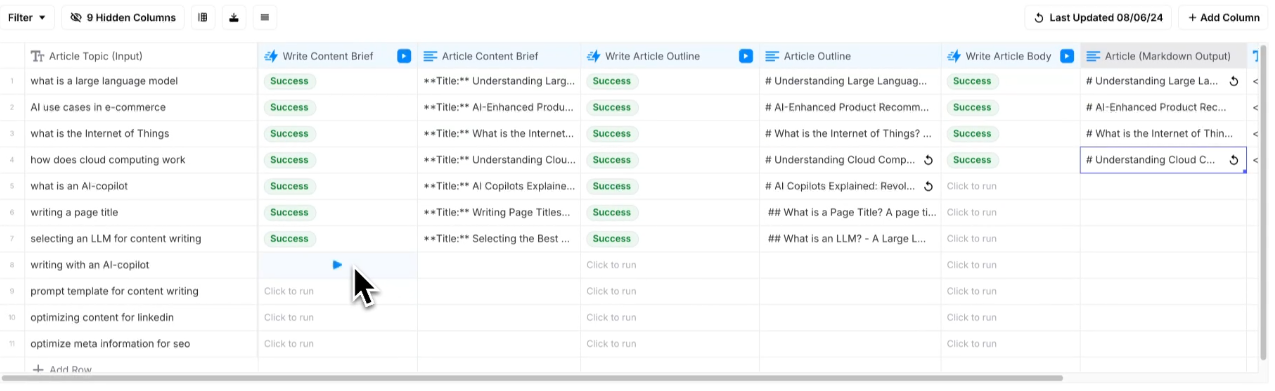Image resolution: width=1275 pixels, height=391 pixels.
Task: Click lightning icon of Write Article Body header
Action: pyautogui.click(x=954, y=56)
